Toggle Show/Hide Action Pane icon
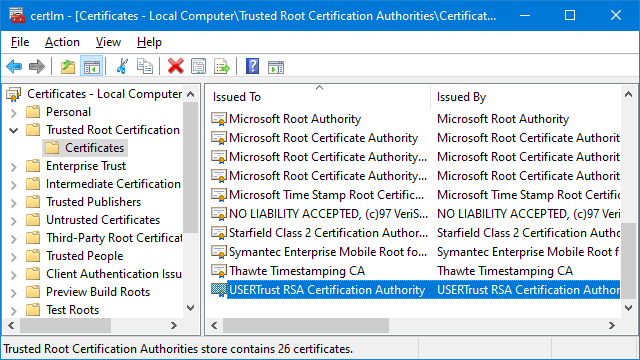The width and height of the screenshot is (640, 360). [276, 67]
